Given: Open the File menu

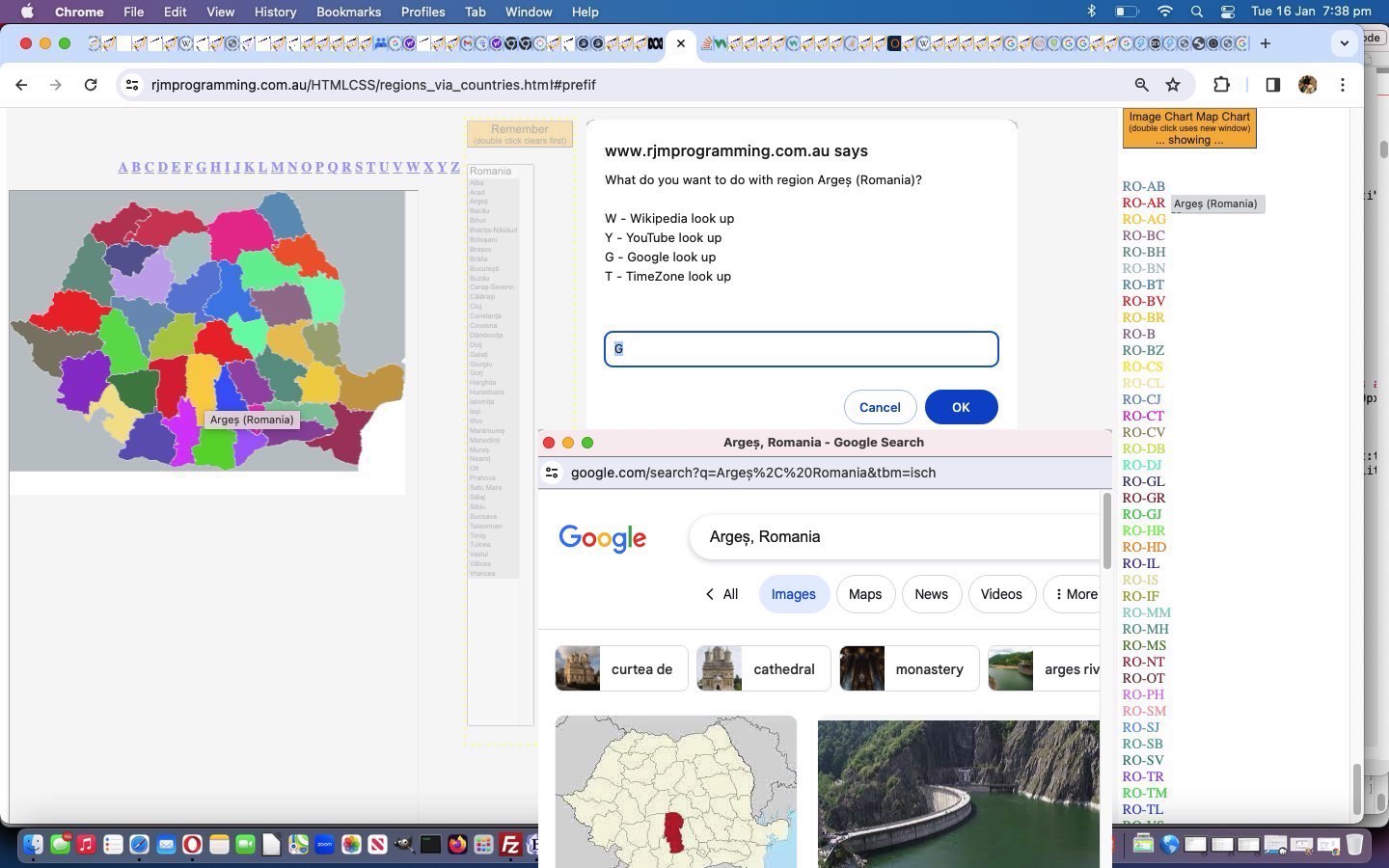Looking at the screenshot, I should tap(133, 12).
